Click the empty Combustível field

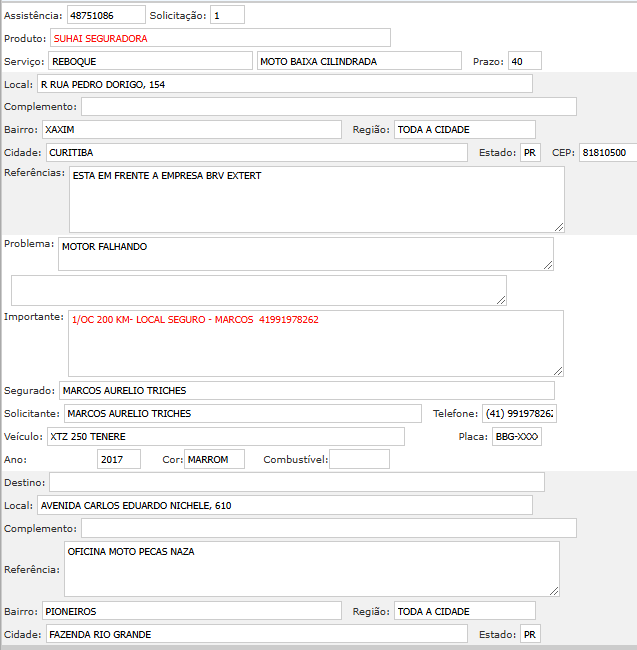[x=359, y=459]
